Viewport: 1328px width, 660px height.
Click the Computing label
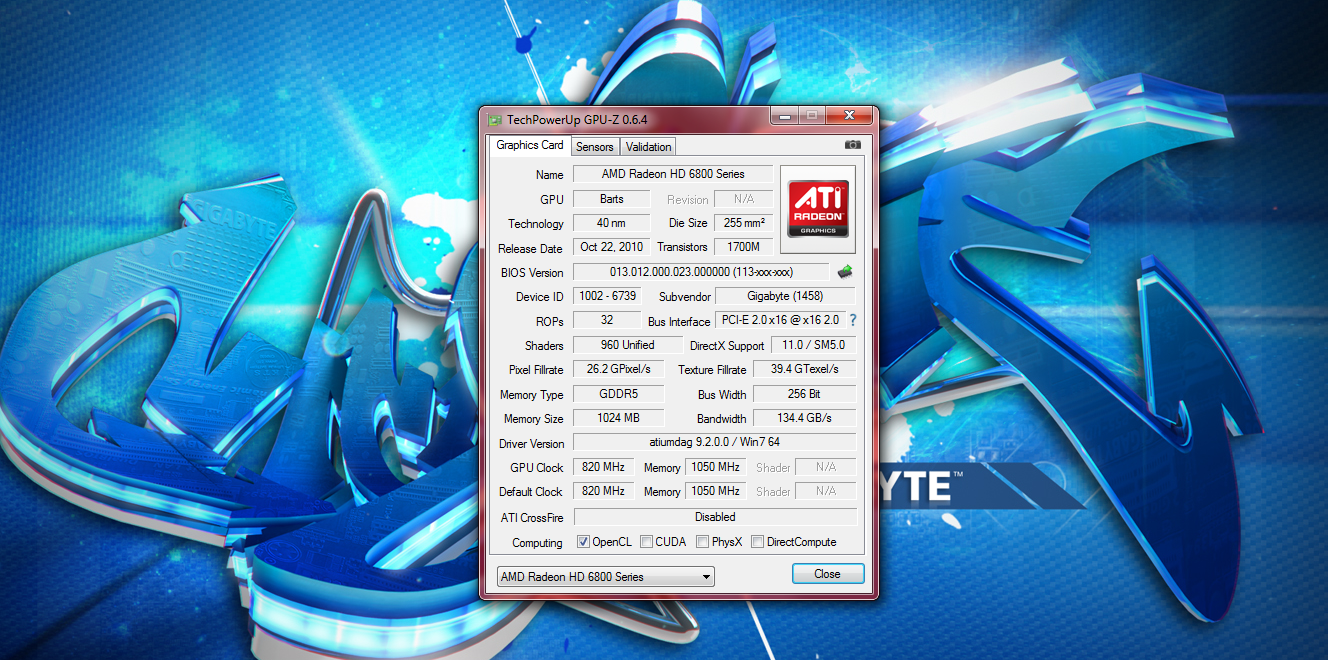(537, 543)
